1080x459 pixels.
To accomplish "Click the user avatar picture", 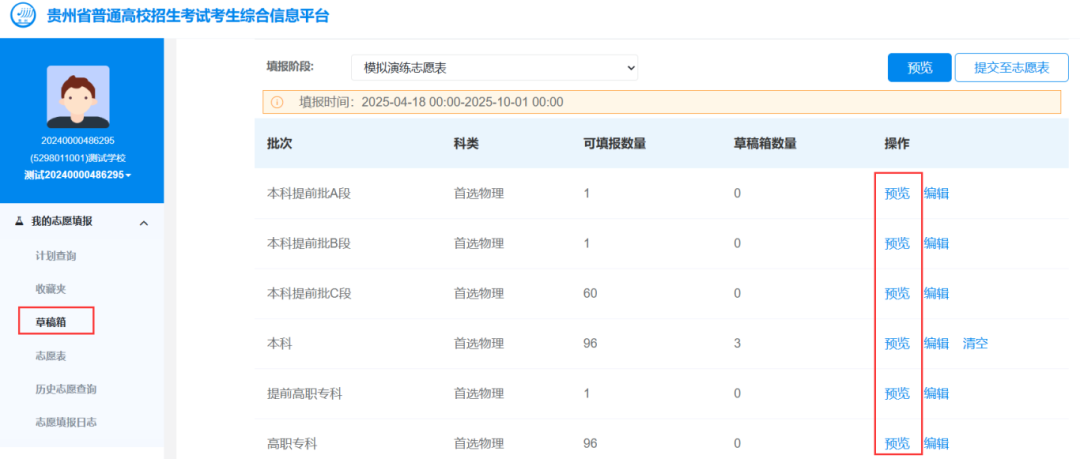I will click(x=78, y=96).
